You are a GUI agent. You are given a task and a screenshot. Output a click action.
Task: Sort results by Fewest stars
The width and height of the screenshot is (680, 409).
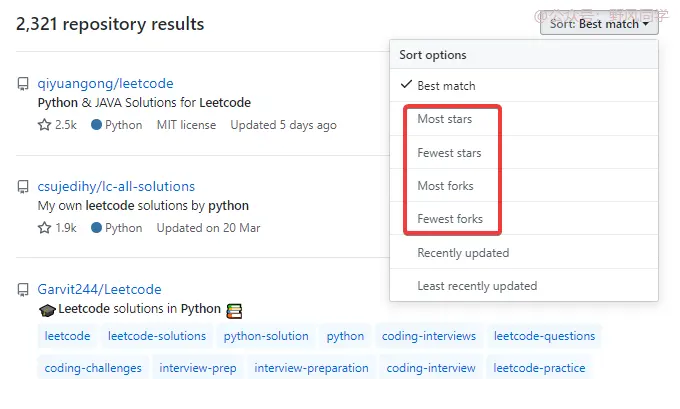[x=449, y=153]
